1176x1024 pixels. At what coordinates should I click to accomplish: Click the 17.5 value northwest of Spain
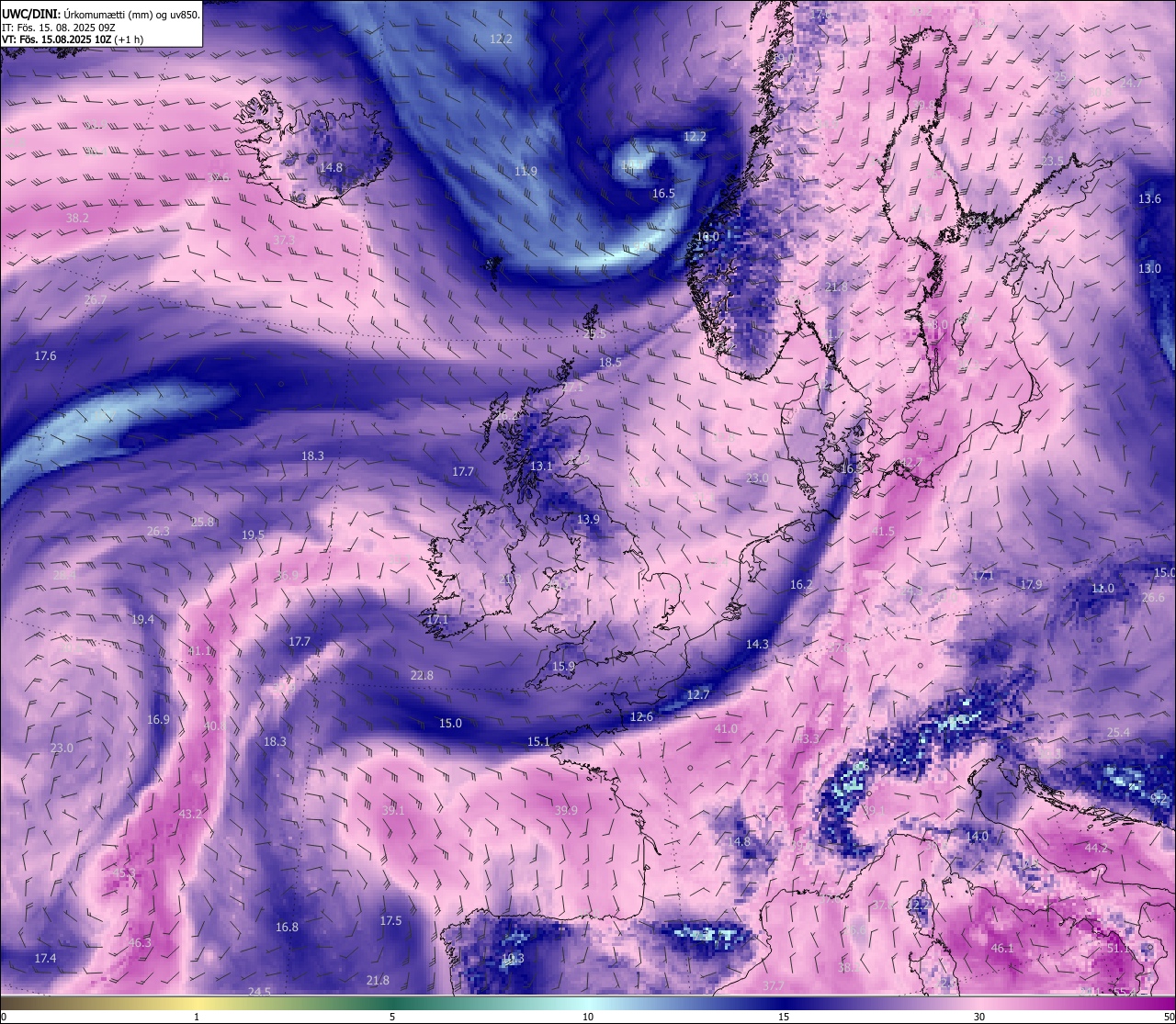(x=390, y=920)
